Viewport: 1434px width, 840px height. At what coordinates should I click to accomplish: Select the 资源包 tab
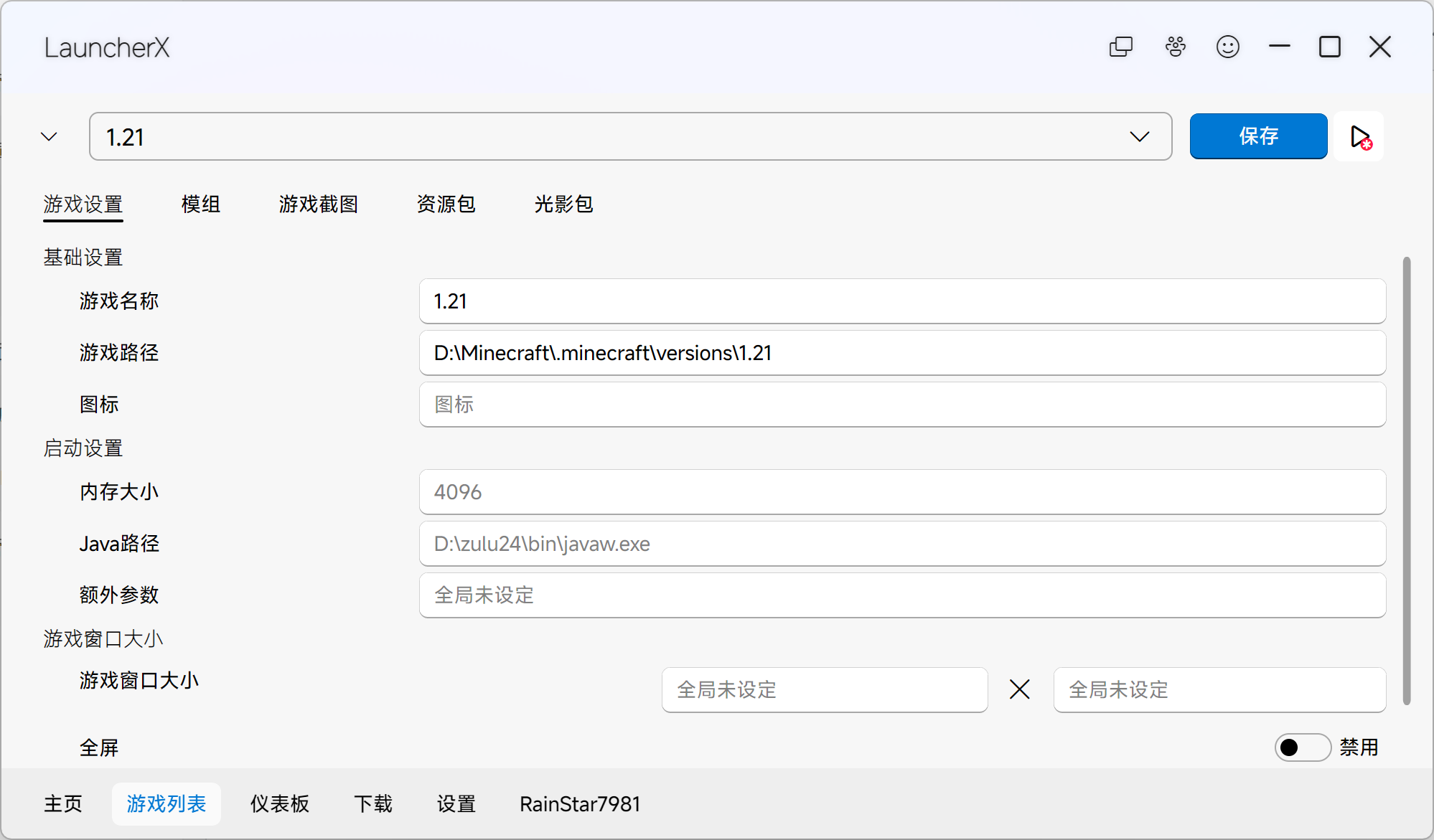(445, 204)
